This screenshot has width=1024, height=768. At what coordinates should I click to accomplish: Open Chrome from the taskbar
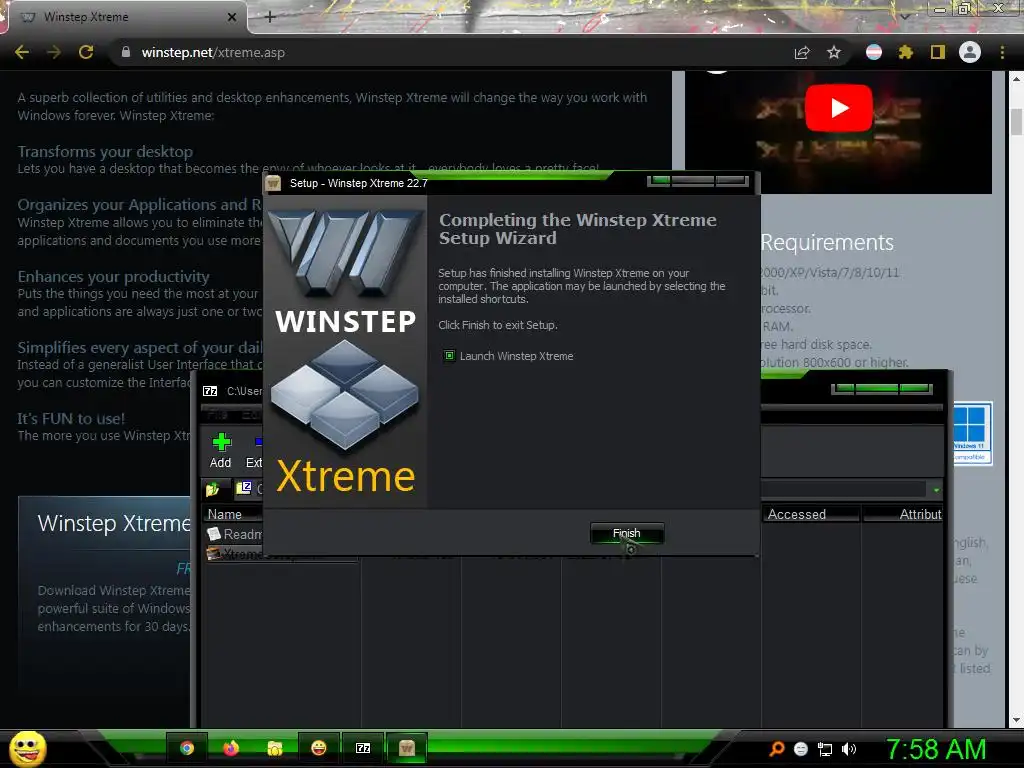click(x=187, y=748)
